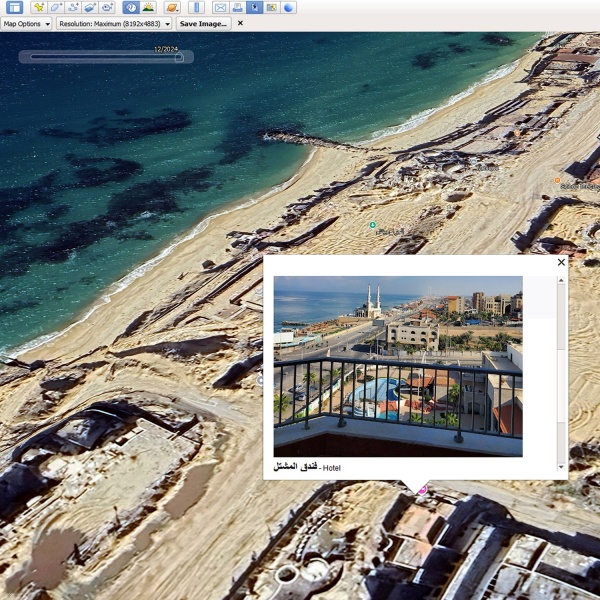Select the ruler measurement tool
The image size is (600, 600).
(x=196, y=7)
